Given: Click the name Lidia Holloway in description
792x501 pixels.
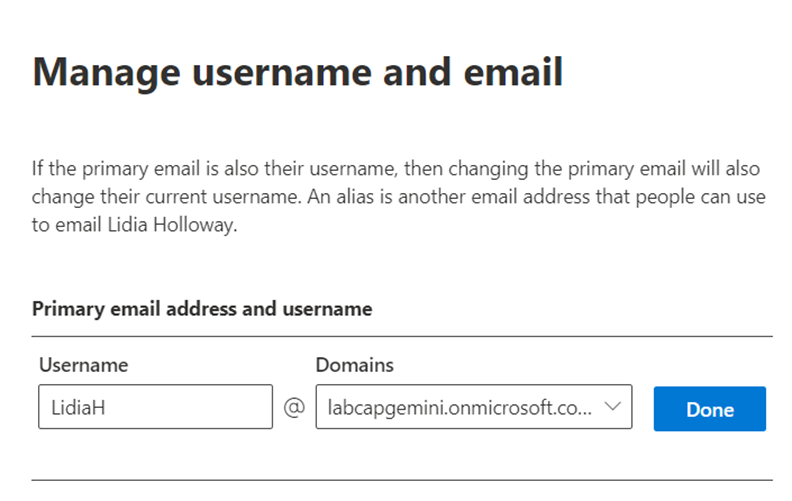Looking at the screenshot, I should click(172, 225).
